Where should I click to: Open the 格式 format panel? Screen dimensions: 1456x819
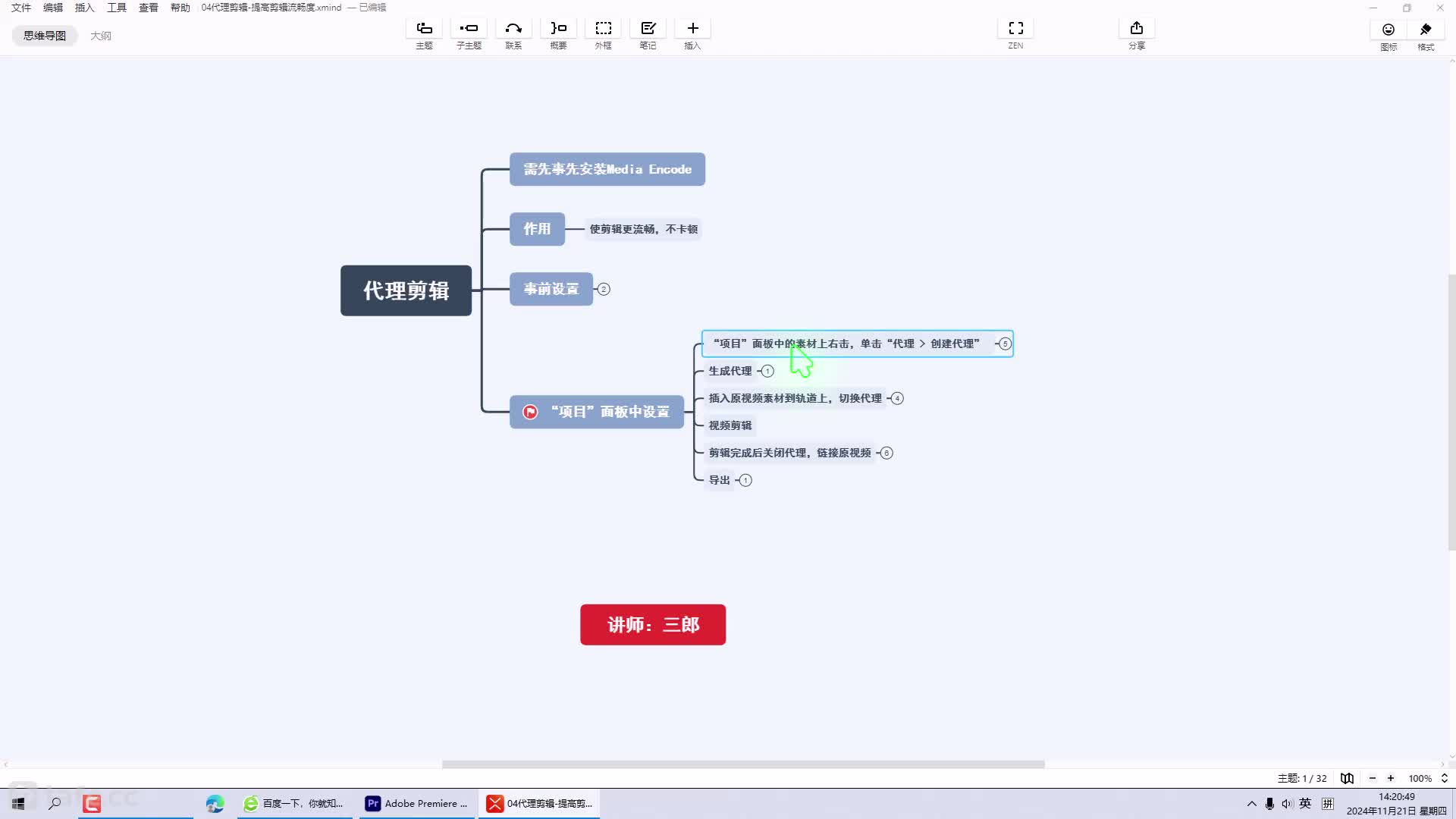click(x=1426, y=30)
